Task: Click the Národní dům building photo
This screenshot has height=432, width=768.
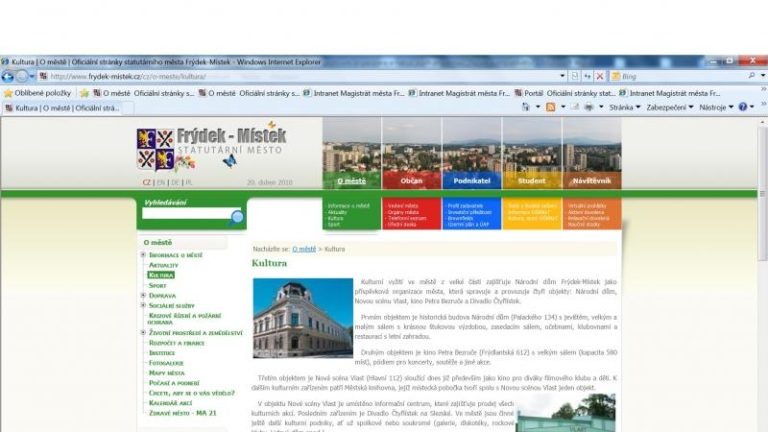Action: [303, 318]
